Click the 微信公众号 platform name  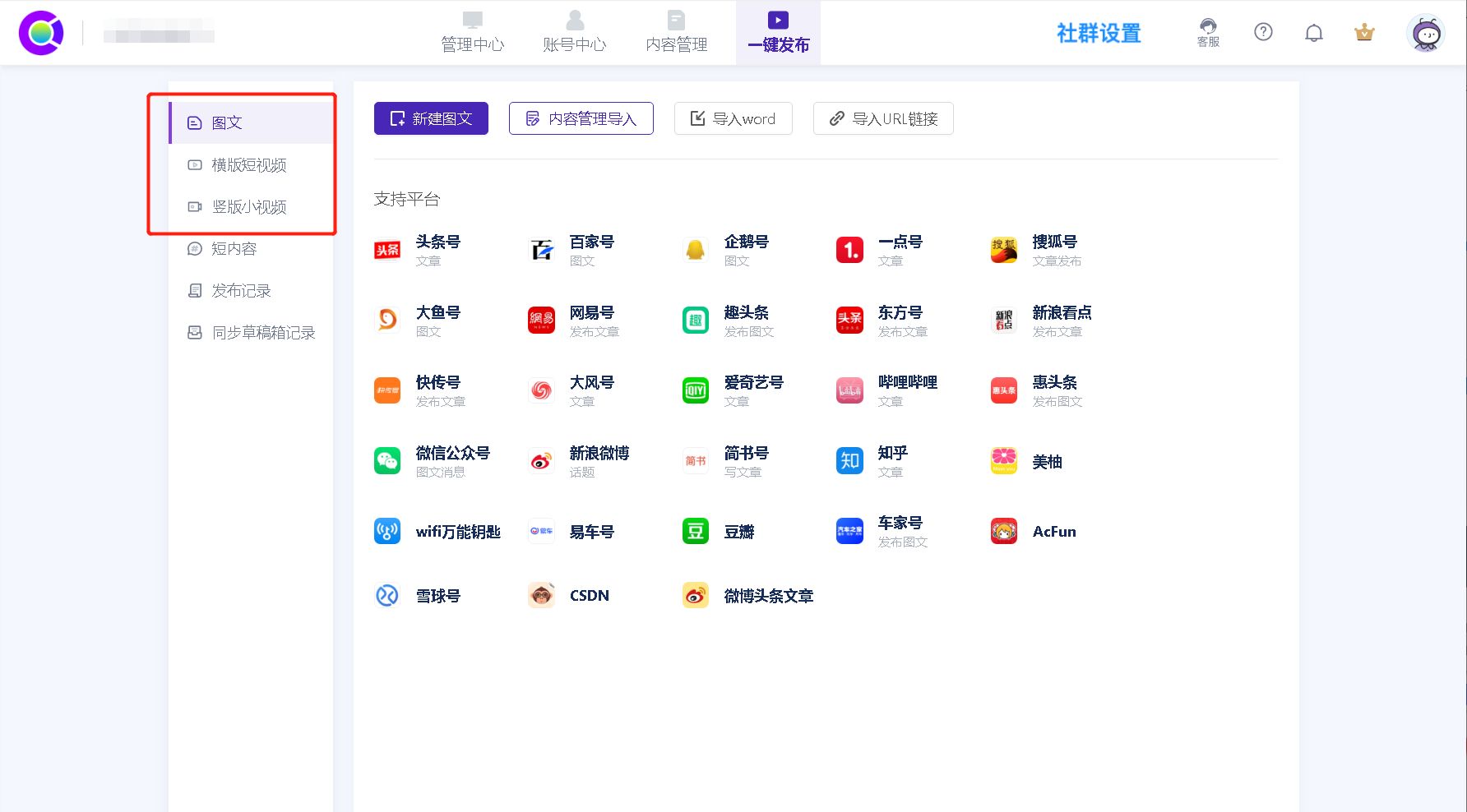point(453,453)
